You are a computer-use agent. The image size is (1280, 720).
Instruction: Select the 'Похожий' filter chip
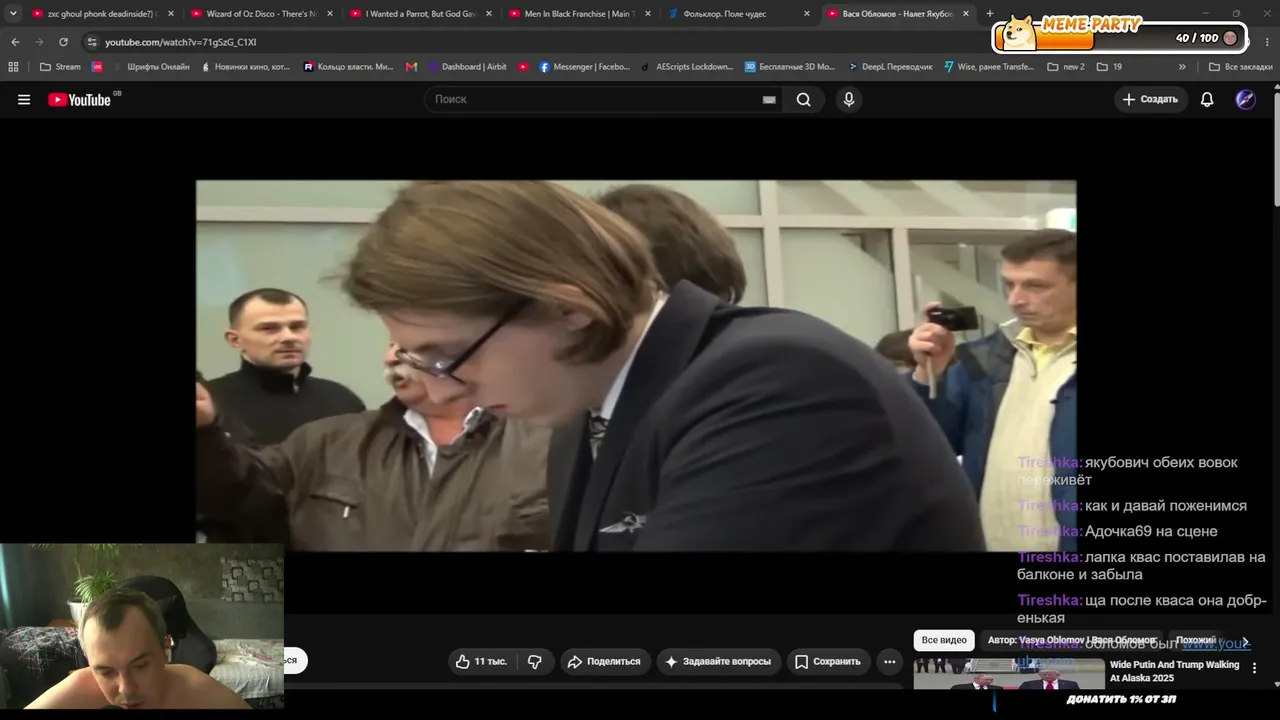coord(1196,640)
